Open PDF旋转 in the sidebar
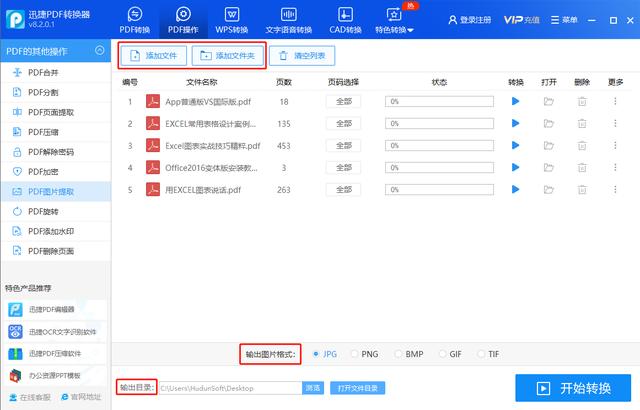 tap(56, 211)
